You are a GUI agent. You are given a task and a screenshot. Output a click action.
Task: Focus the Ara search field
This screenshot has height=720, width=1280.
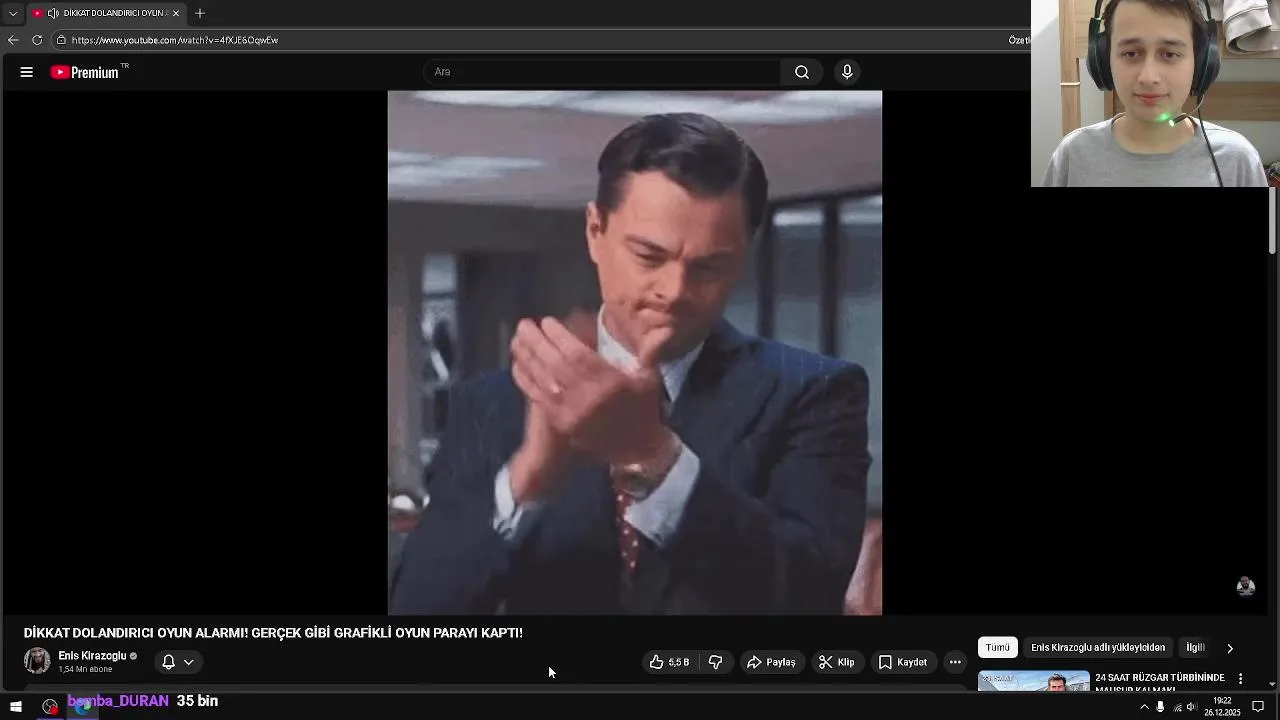[602, 72]
